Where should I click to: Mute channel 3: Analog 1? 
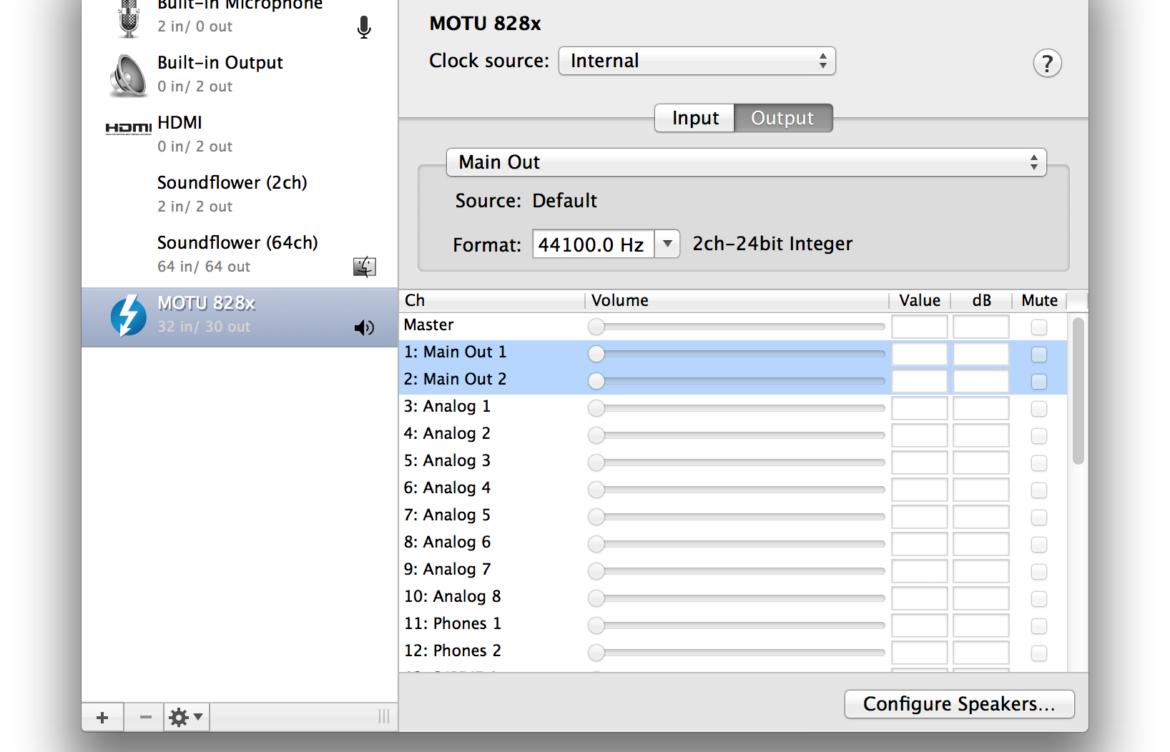pos(1039,409)
